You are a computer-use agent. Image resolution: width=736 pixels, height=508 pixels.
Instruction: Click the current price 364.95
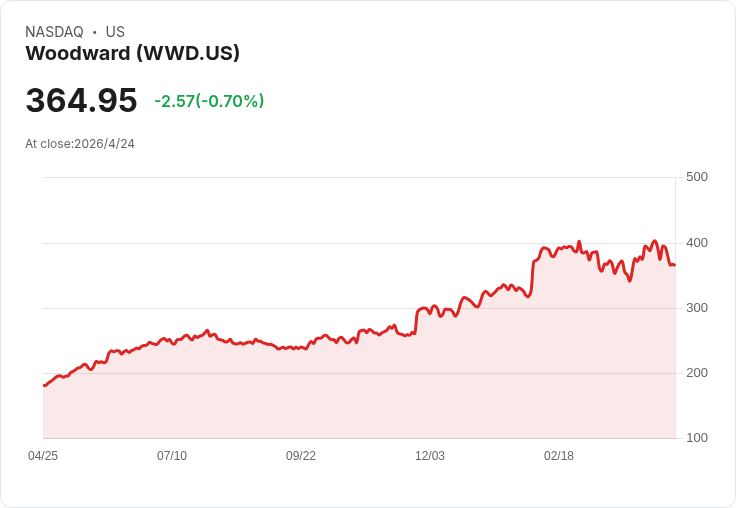pyautogui.click(x=81, y=101)
